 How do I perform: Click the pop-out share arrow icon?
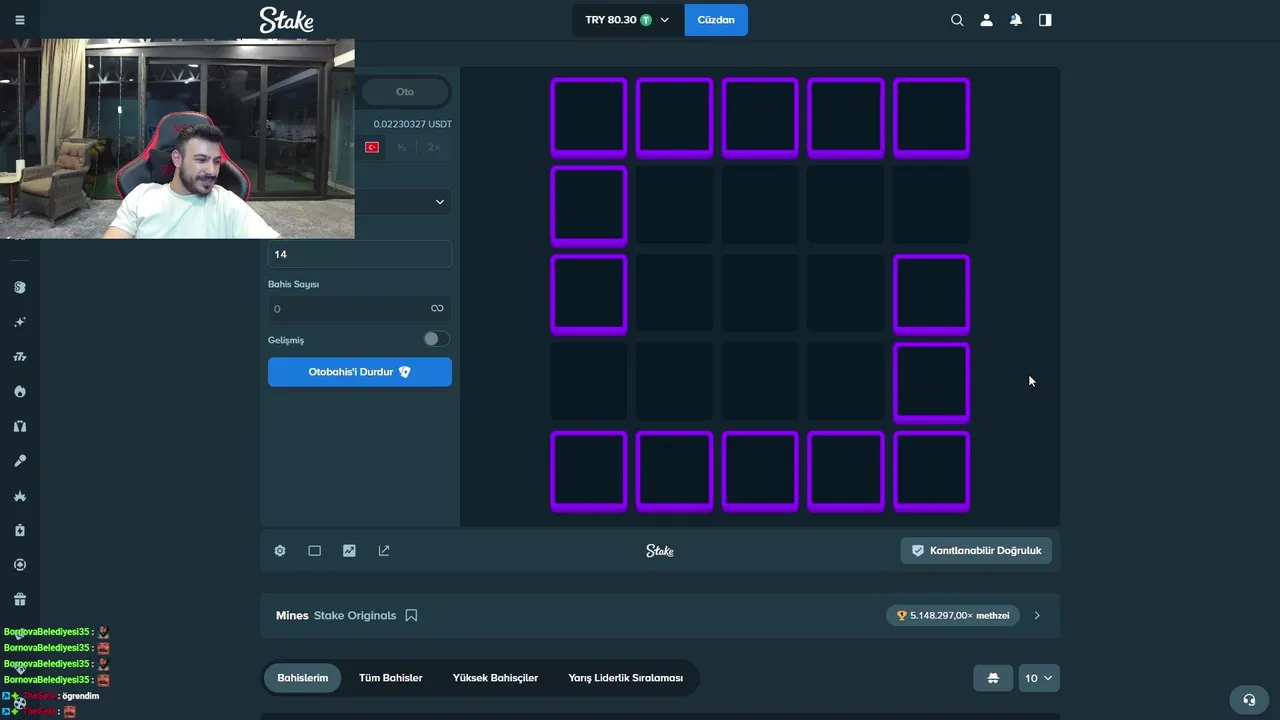point(384,551)
